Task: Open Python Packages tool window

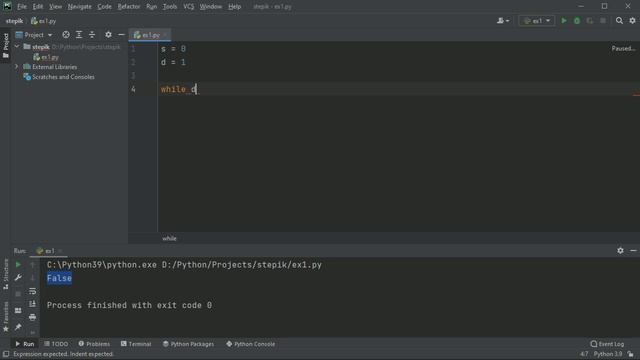Action: point(188,344)
